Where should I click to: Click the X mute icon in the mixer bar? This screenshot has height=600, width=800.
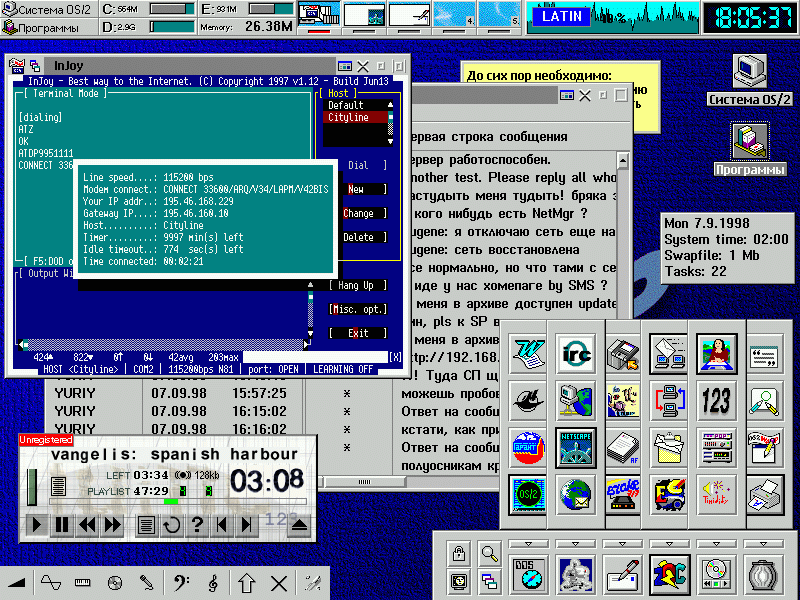[279, 583]
